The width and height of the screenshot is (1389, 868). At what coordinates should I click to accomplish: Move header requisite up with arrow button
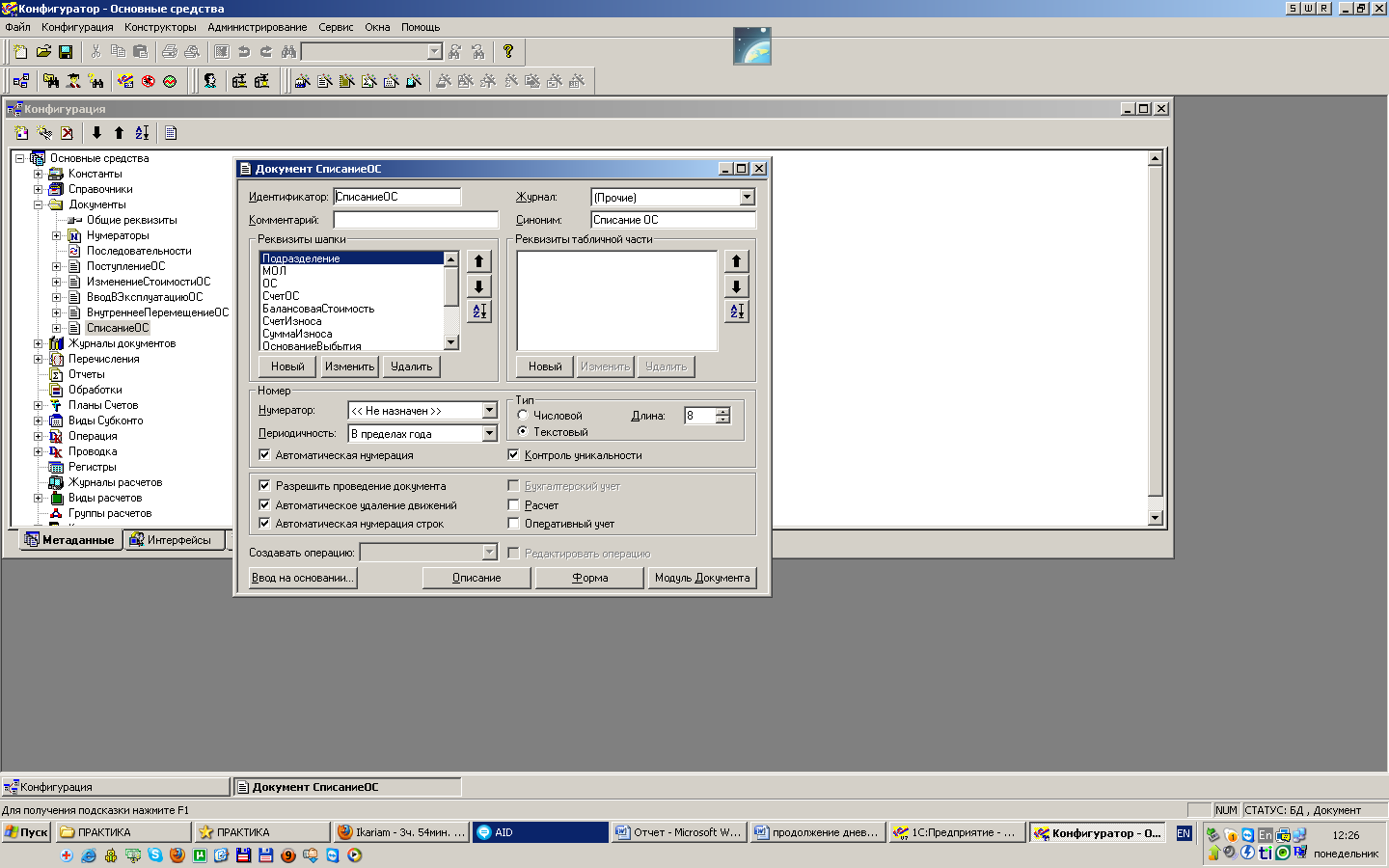click(479, 261)
